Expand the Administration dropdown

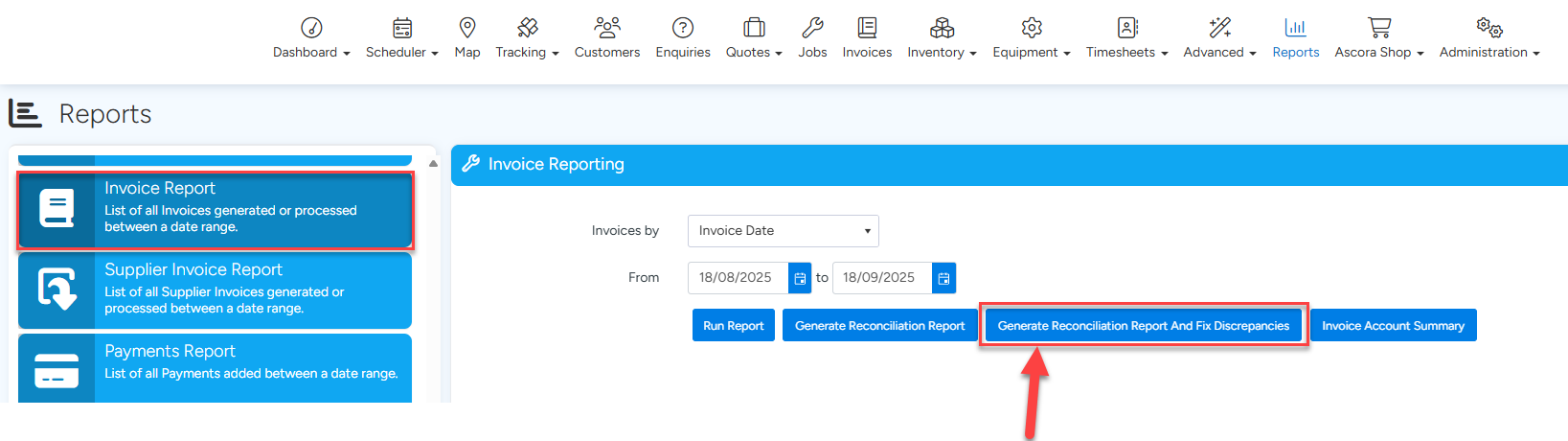point(1488,52)
